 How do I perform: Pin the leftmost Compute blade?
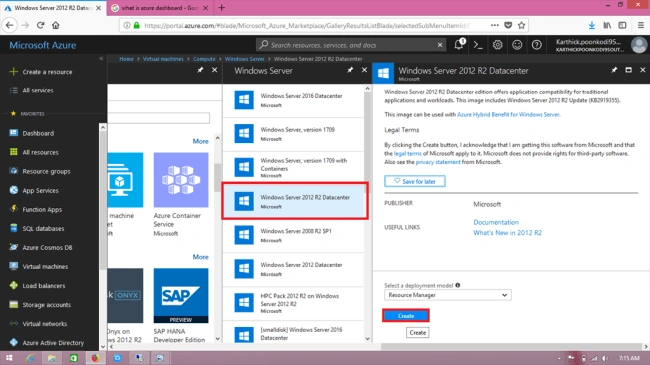tap(200, 70)
